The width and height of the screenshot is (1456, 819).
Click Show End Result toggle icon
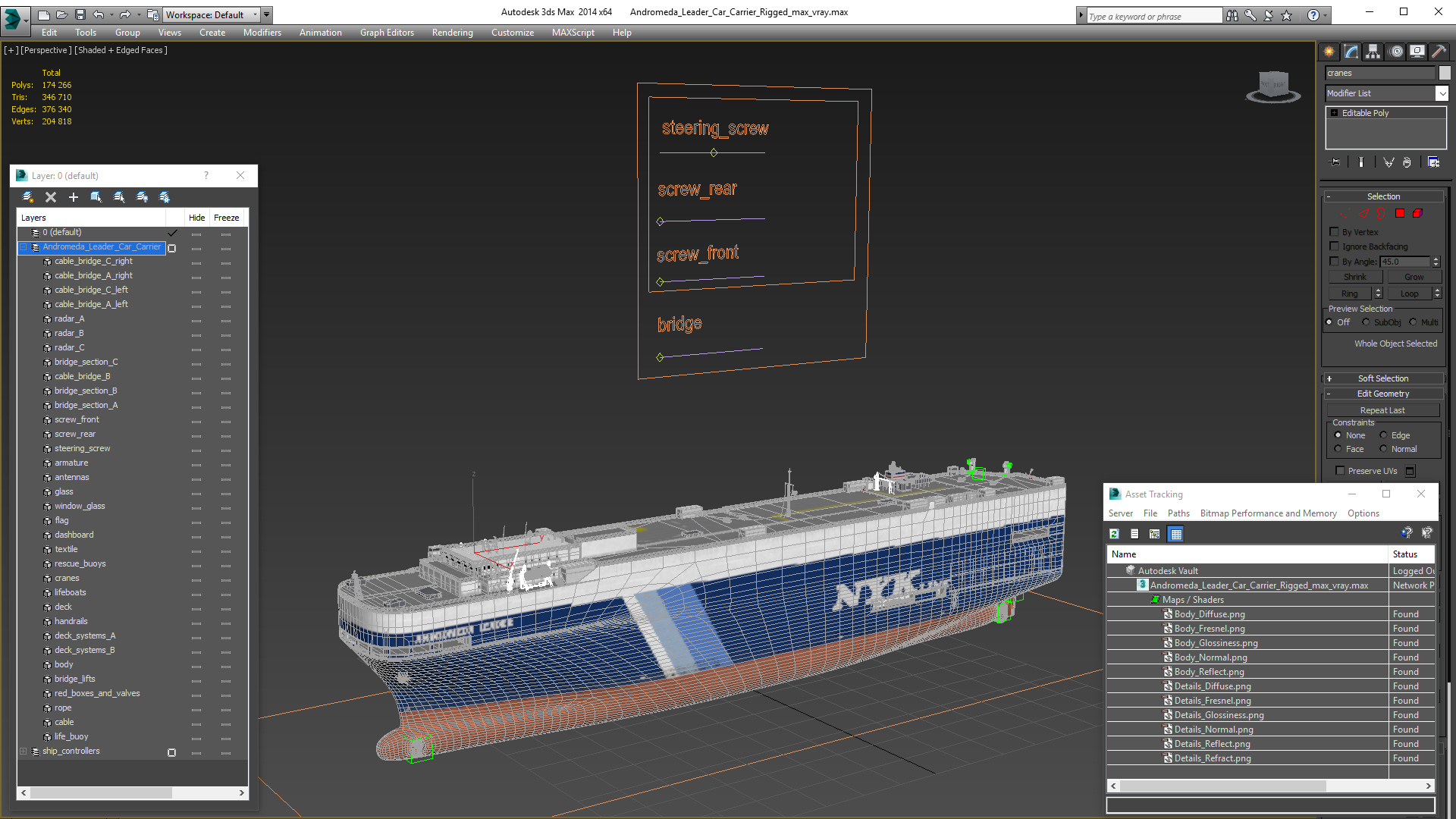pyautogui.click(x=1361, y=162)
